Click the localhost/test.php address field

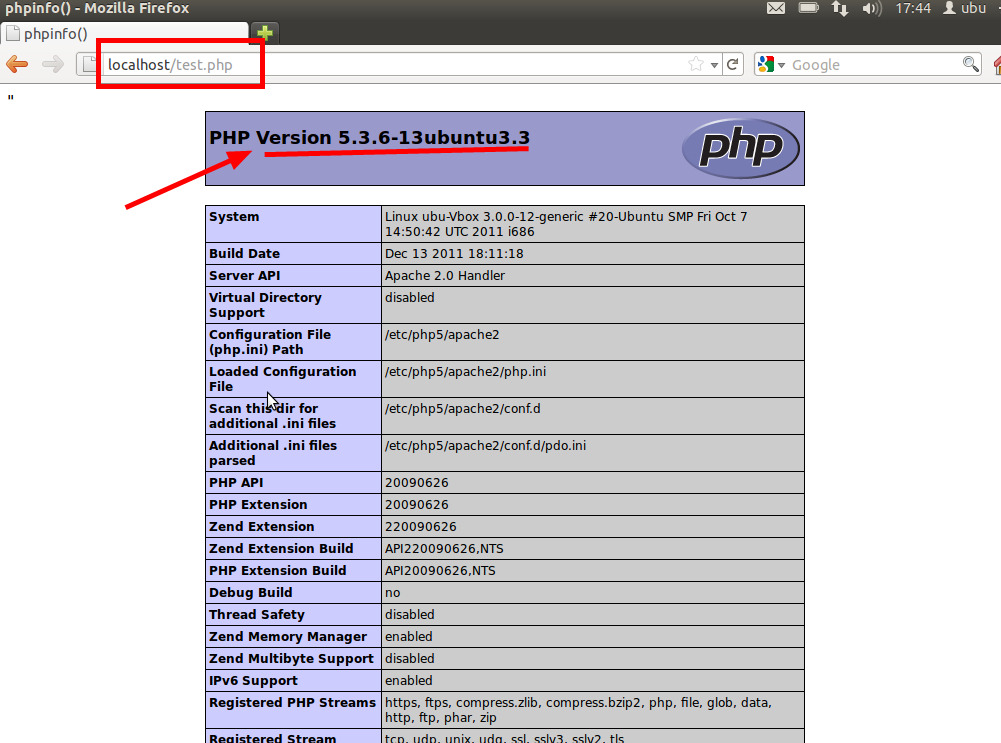pyautogui.click(x=400, y=65)
